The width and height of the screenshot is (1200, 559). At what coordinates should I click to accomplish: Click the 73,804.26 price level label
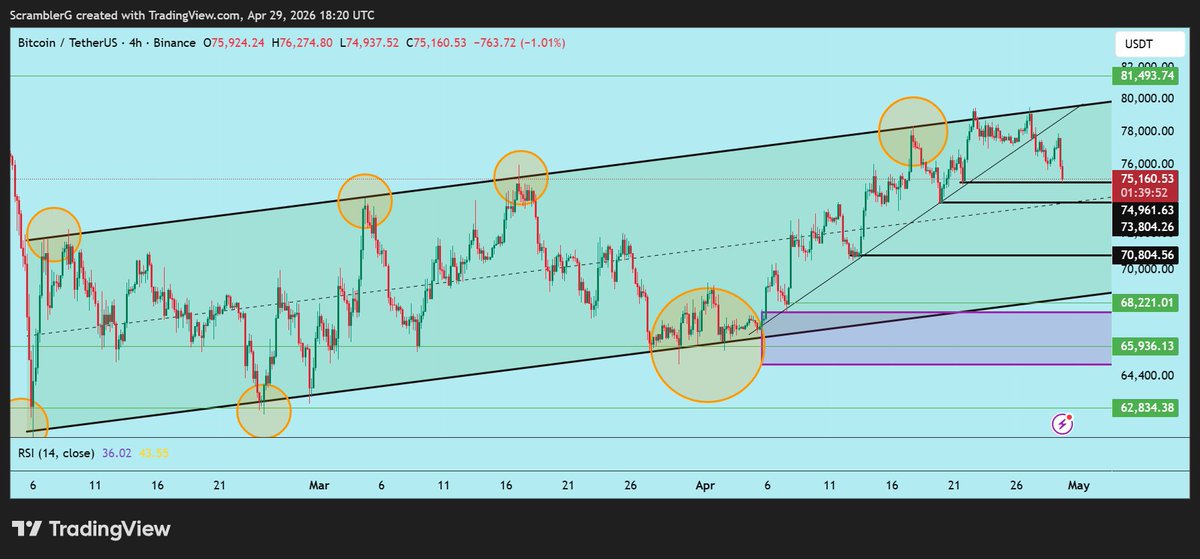[x=1146, y=226]
